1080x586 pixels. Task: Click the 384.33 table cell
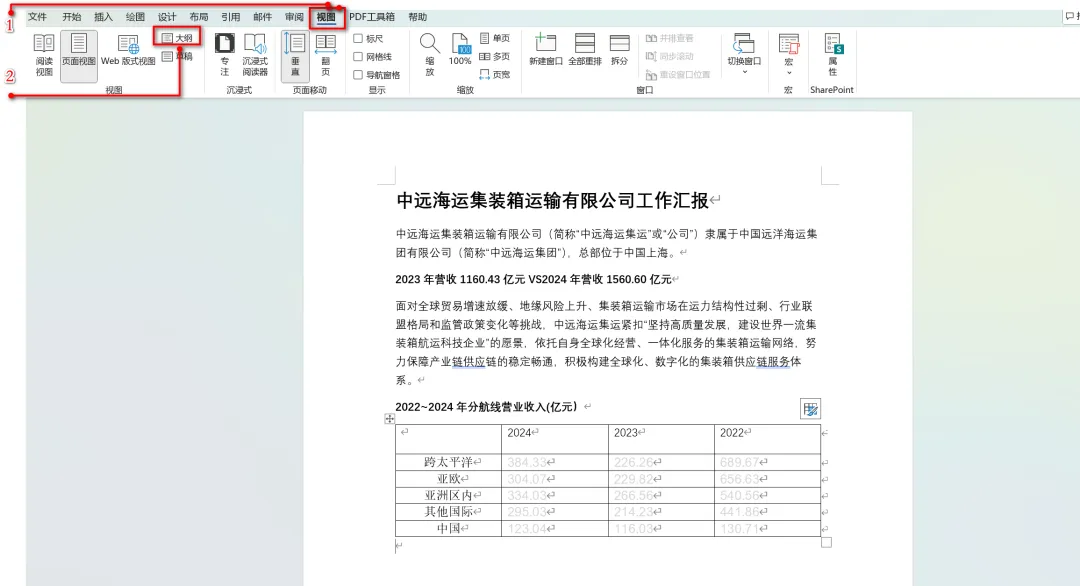coord(555,462)
